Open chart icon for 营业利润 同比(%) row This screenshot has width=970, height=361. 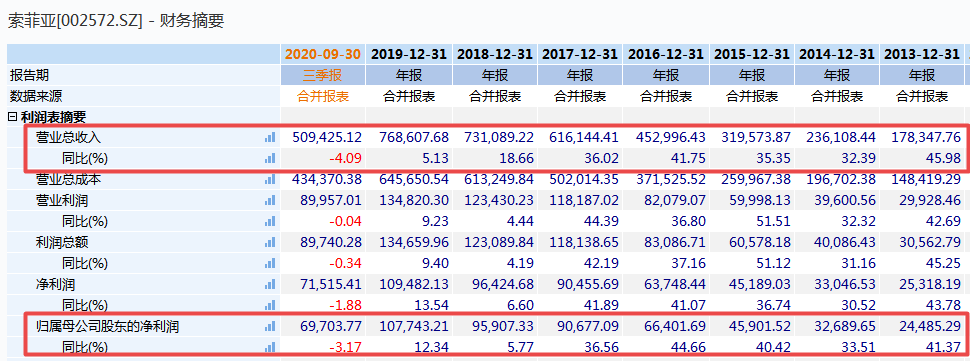270,221
